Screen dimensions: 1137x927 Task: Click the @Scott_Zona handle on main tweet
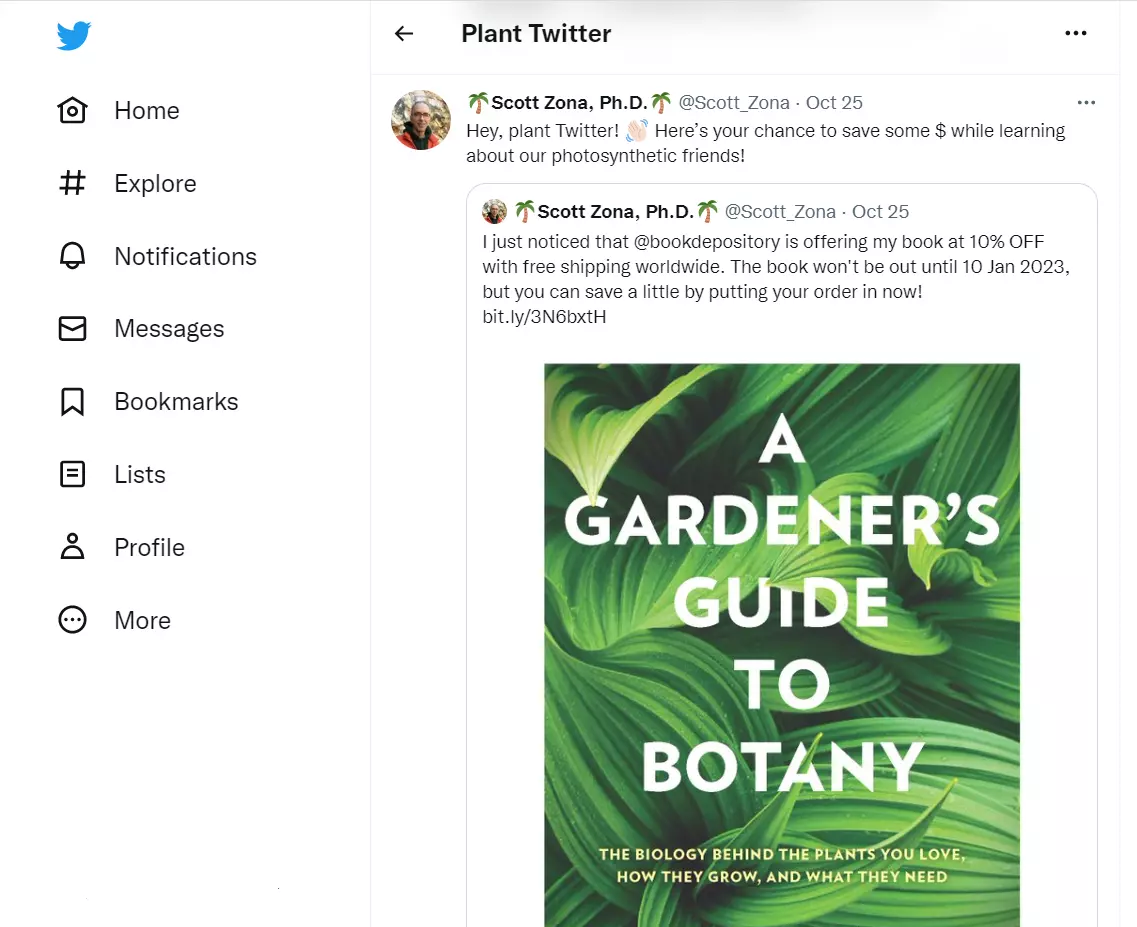[734, 102]
